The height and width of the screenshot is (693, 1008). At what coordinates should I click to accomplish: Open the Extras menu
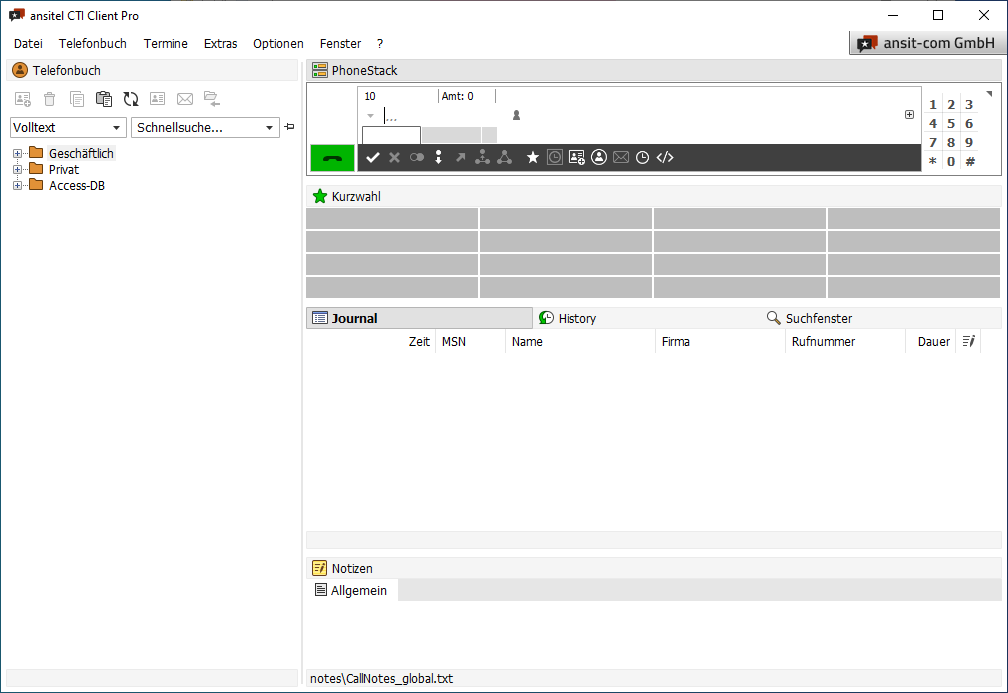click(220, 44)
